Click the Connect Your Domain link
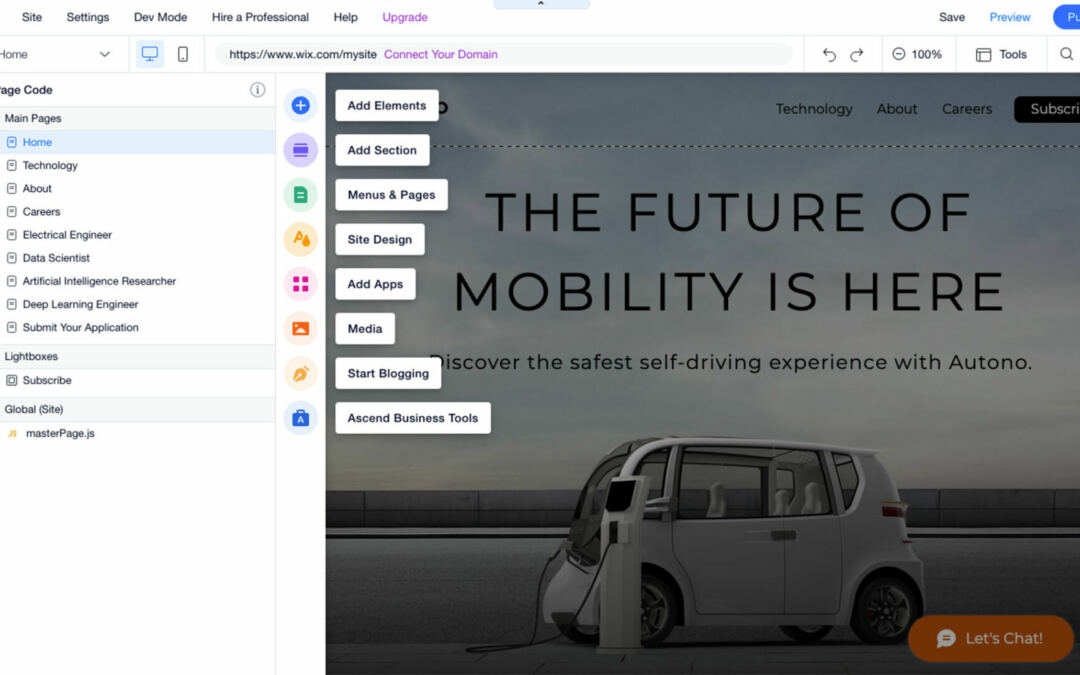 click(x=440, y=54)
